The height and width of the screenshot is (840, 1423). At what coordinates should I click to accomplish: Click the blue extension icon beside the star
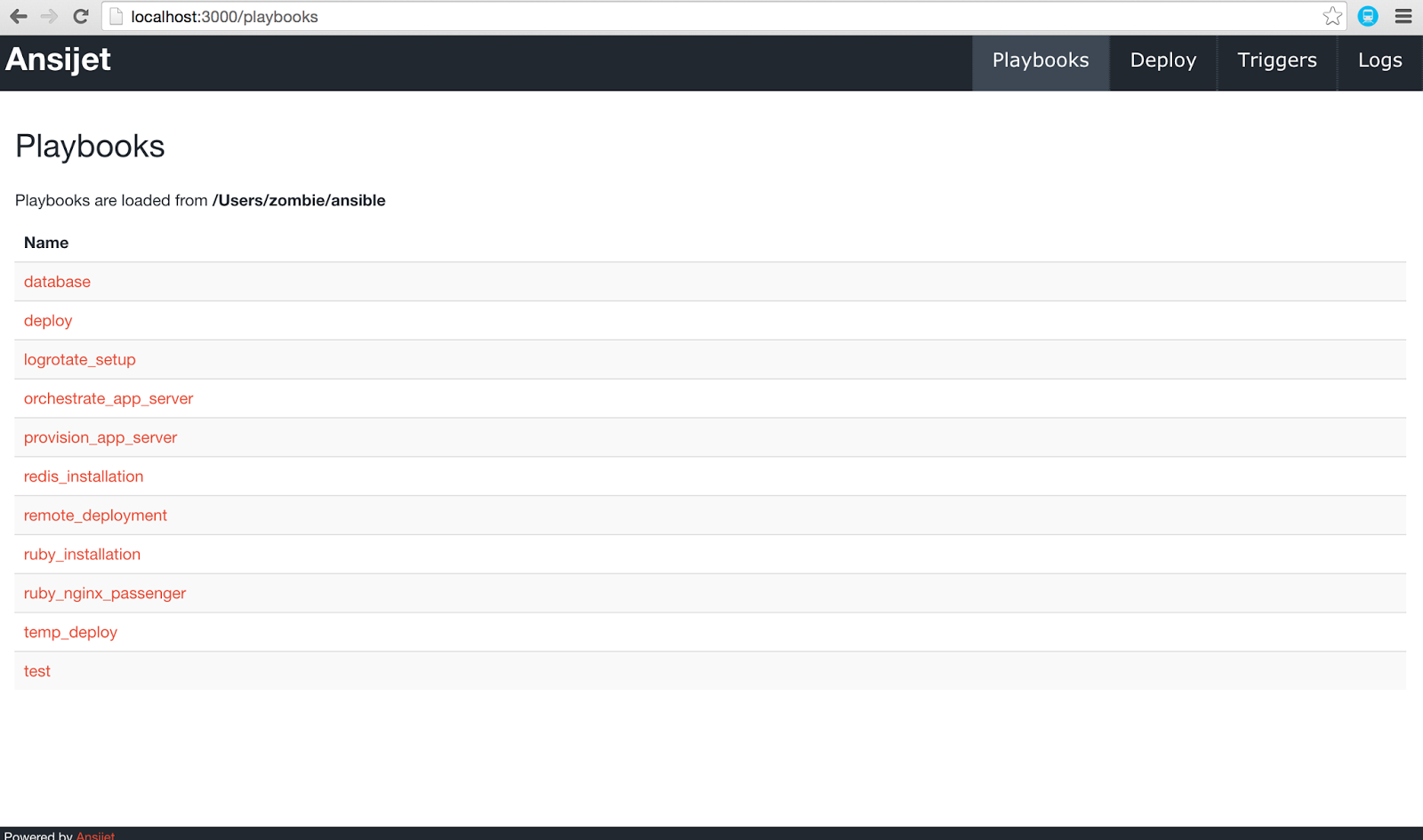(1367, 16)
